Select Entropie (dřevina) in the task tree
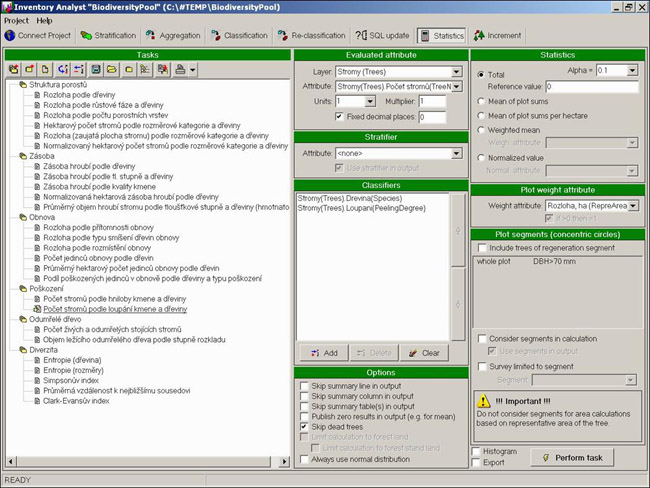Viewport: 650px width, 488px height. click(x=72, y=360)
